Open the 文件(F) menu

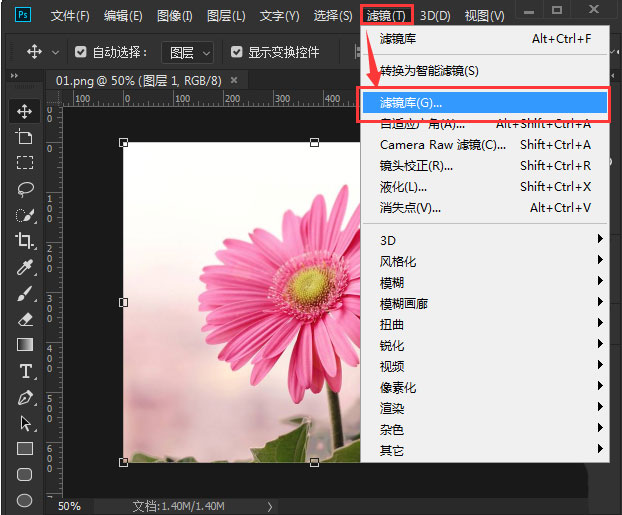[70, 16]
